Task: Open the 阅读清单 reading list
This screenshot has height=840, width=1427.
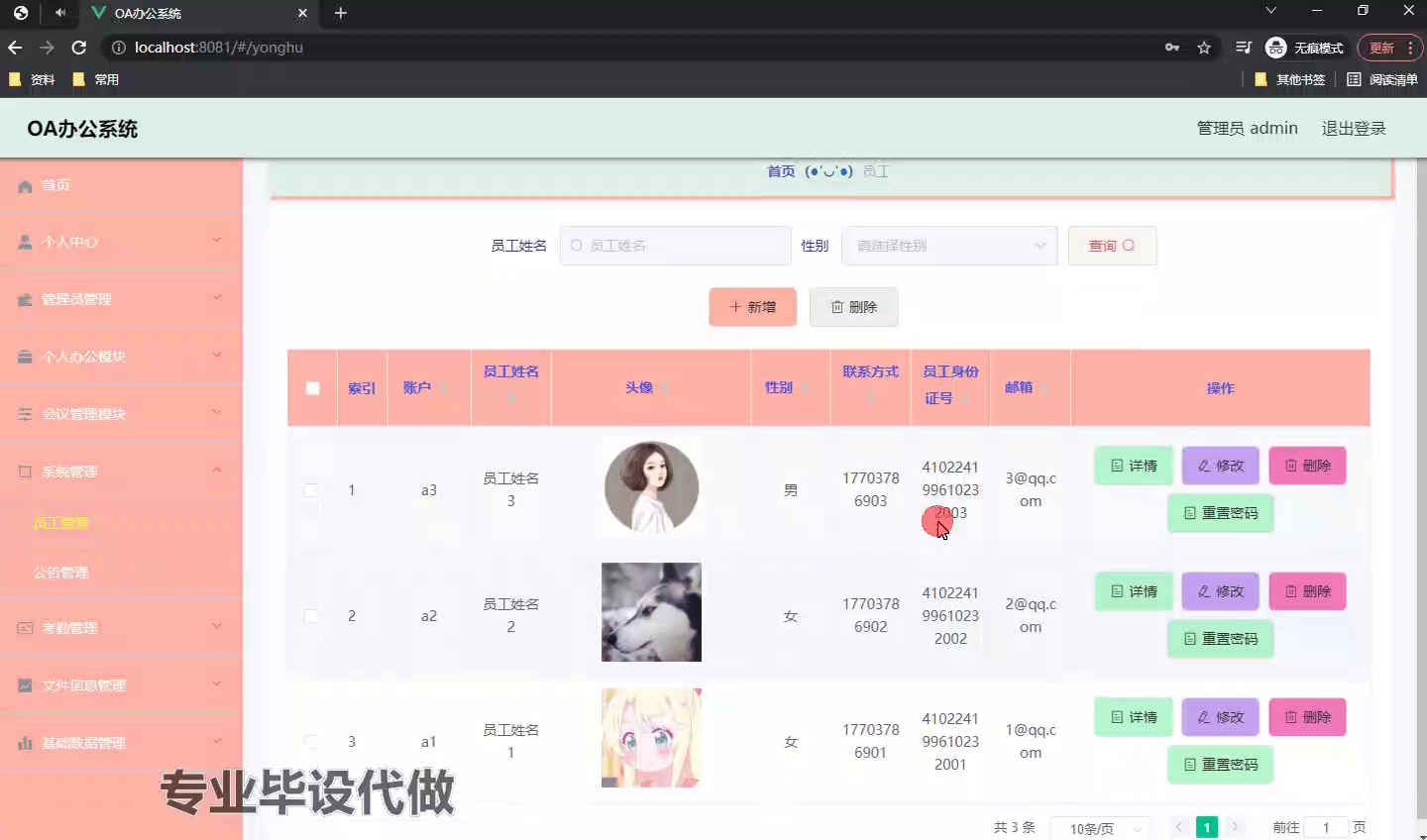Action: tap(1382, 79)
